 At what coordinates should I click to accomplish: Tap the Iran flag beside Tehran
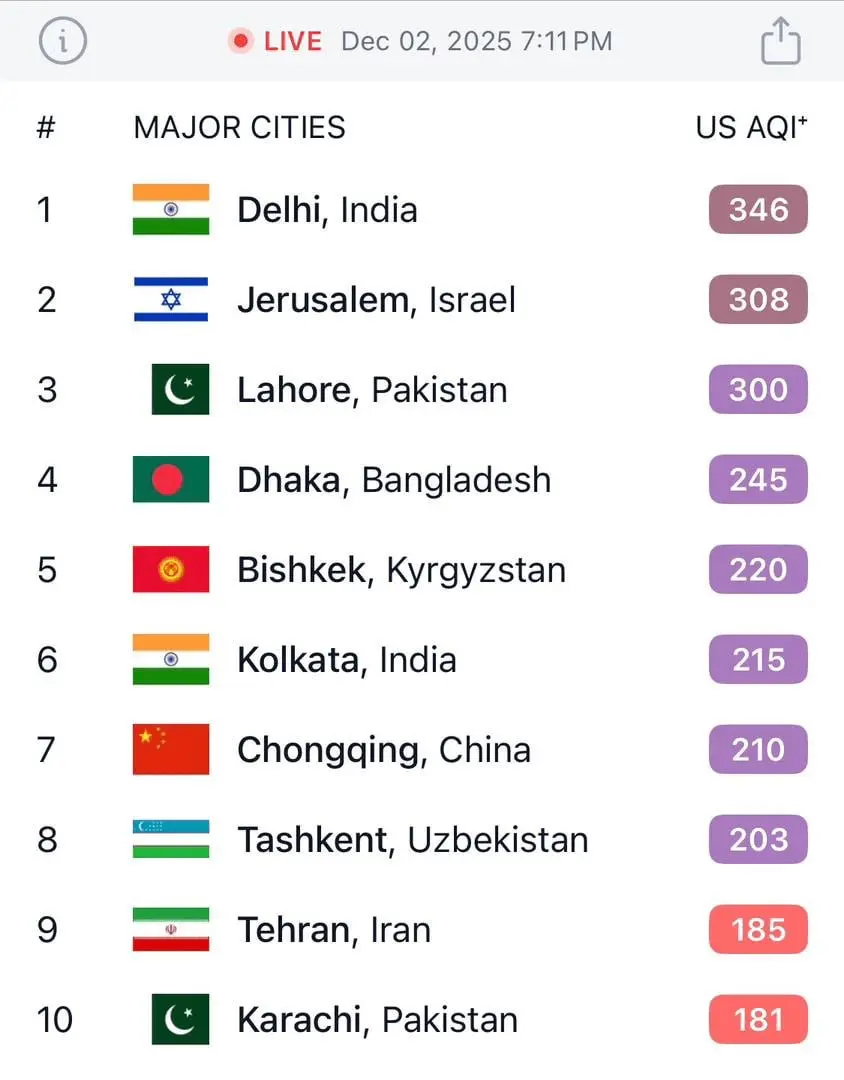171,930
